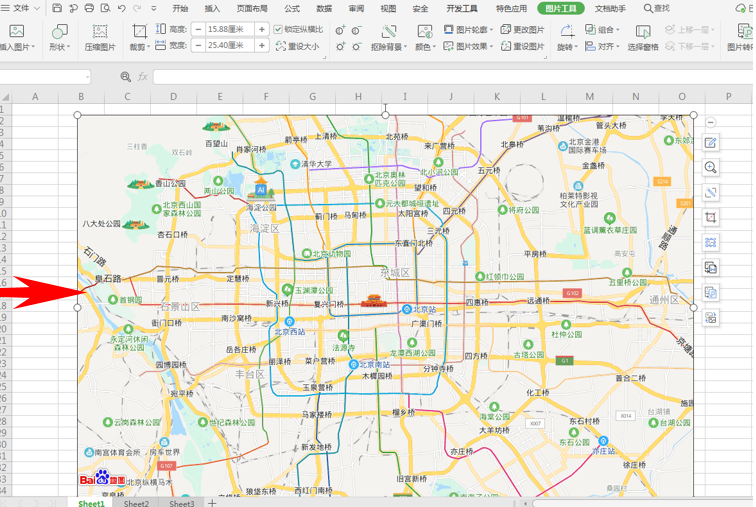Click the zoom magnifier icon beside formula bar
Screen dimensions: 756x507
125,77
